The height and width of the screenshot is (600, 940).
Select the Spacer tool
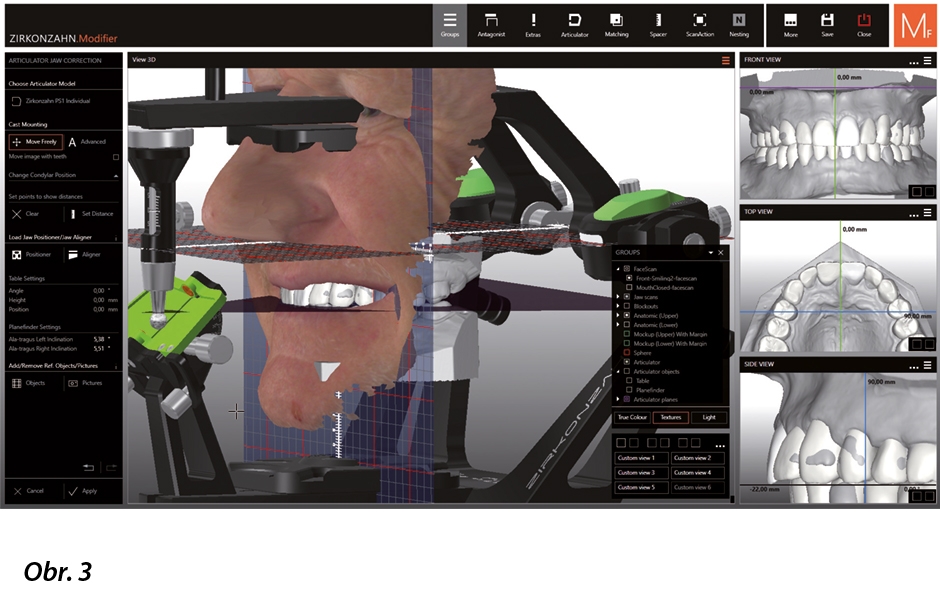click(658, 26)
